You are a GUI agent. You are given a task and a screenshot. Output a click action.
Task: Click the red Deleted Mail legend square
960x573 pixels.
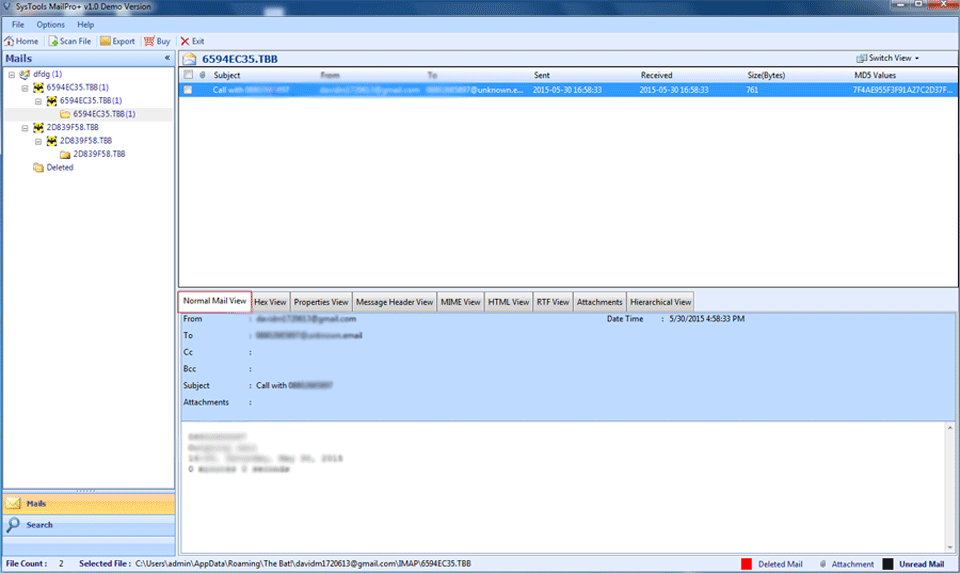[x=746, y=564]
